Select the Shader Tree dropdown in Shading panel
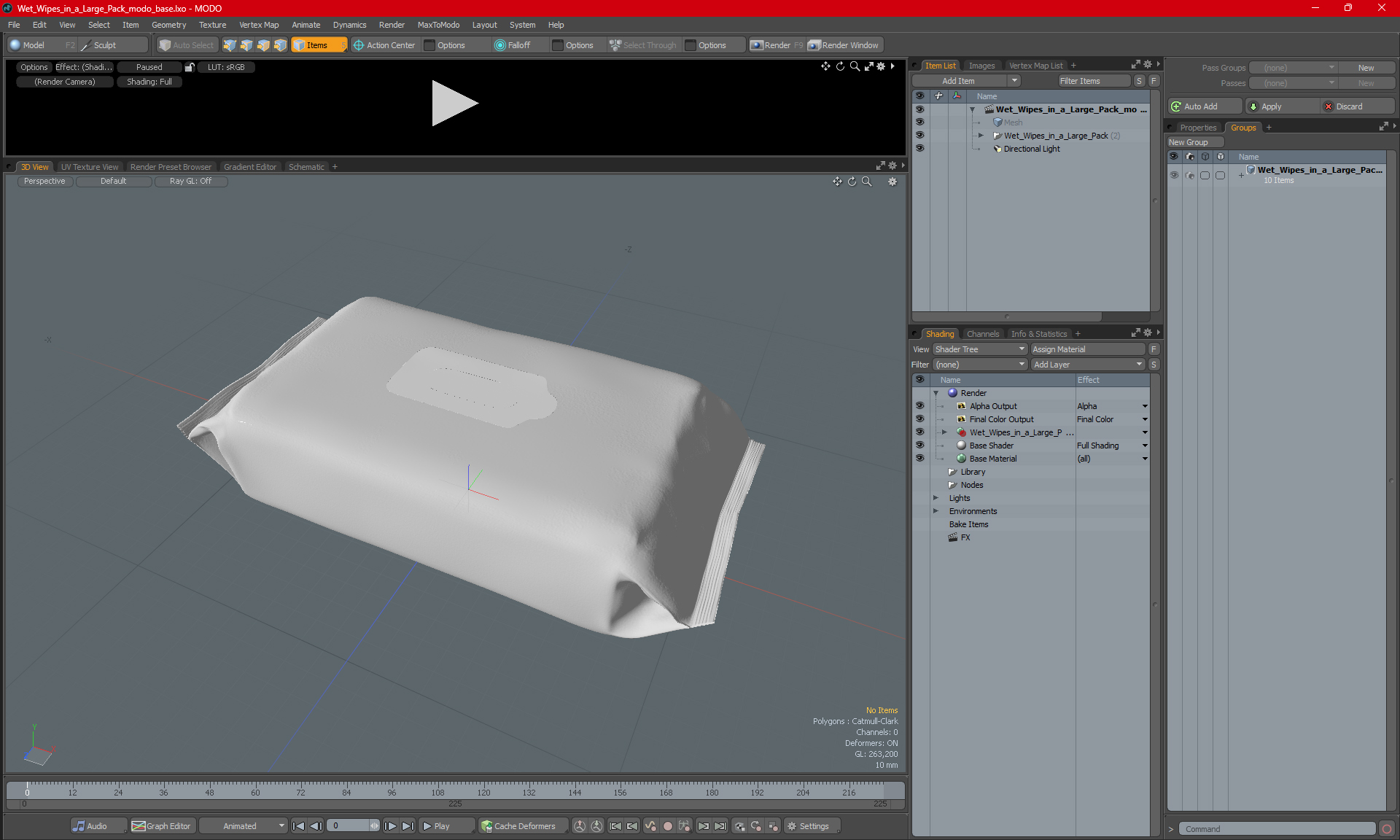The height and width of the screenshot is (840, 1400). [979, 349]
